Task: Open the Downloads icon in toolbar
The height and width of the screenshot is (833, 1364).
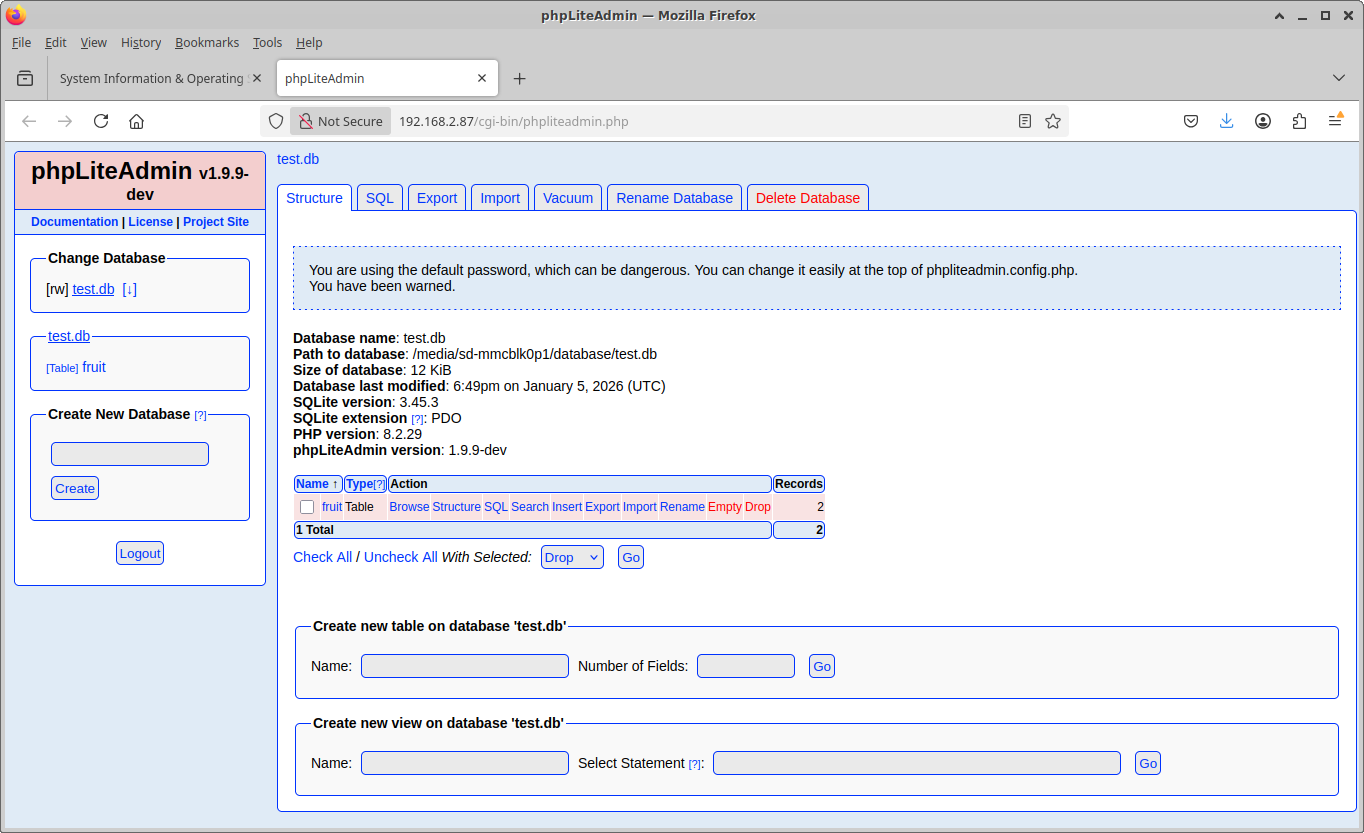Action: click(1227, 121)
